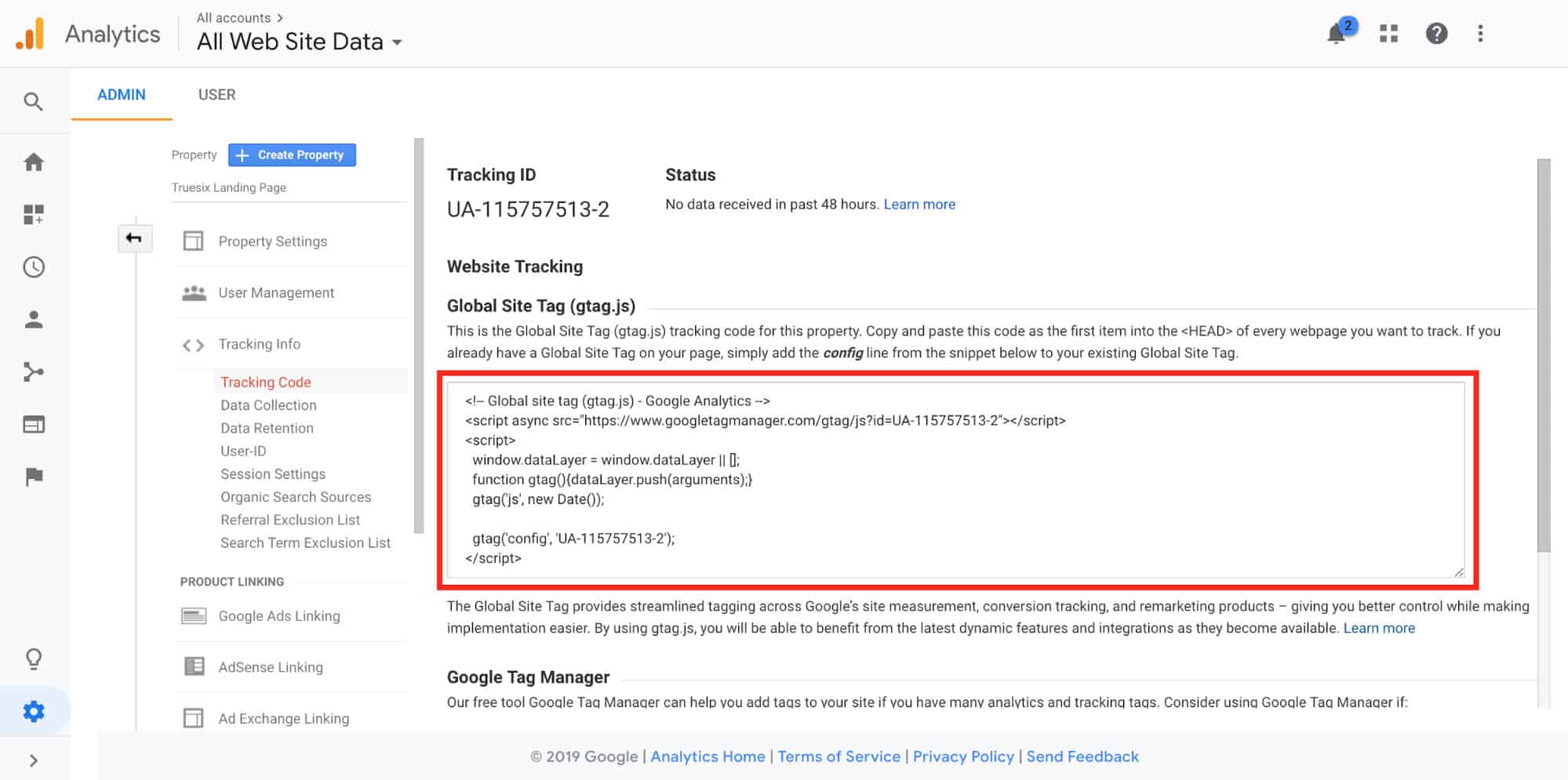Viewport: 1568px width, 780px height.
Task: Open the search icon in sidebar
Action: pos(33,101)
